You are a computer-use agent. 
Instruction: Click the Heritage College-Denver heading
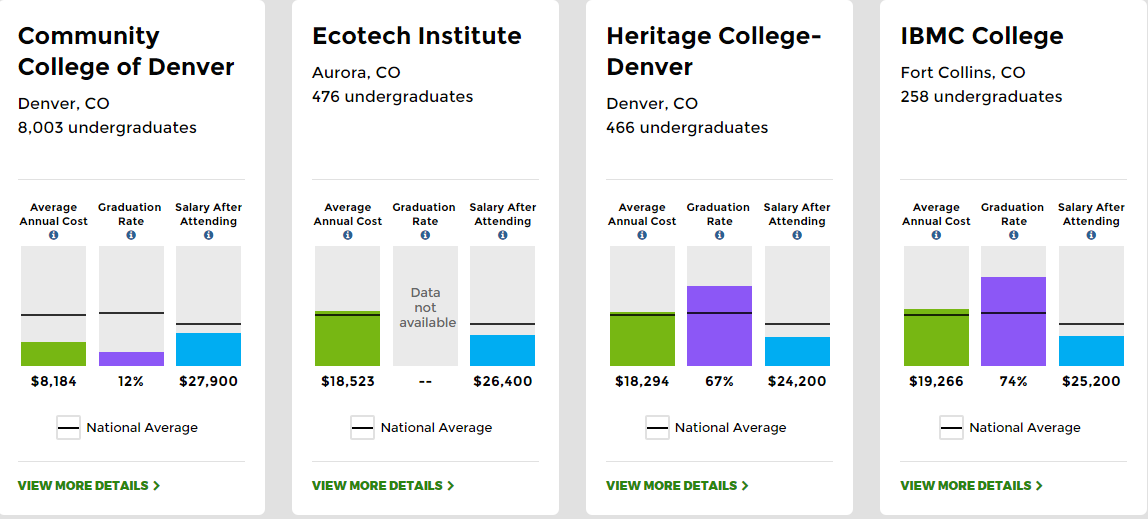point(713,52)
